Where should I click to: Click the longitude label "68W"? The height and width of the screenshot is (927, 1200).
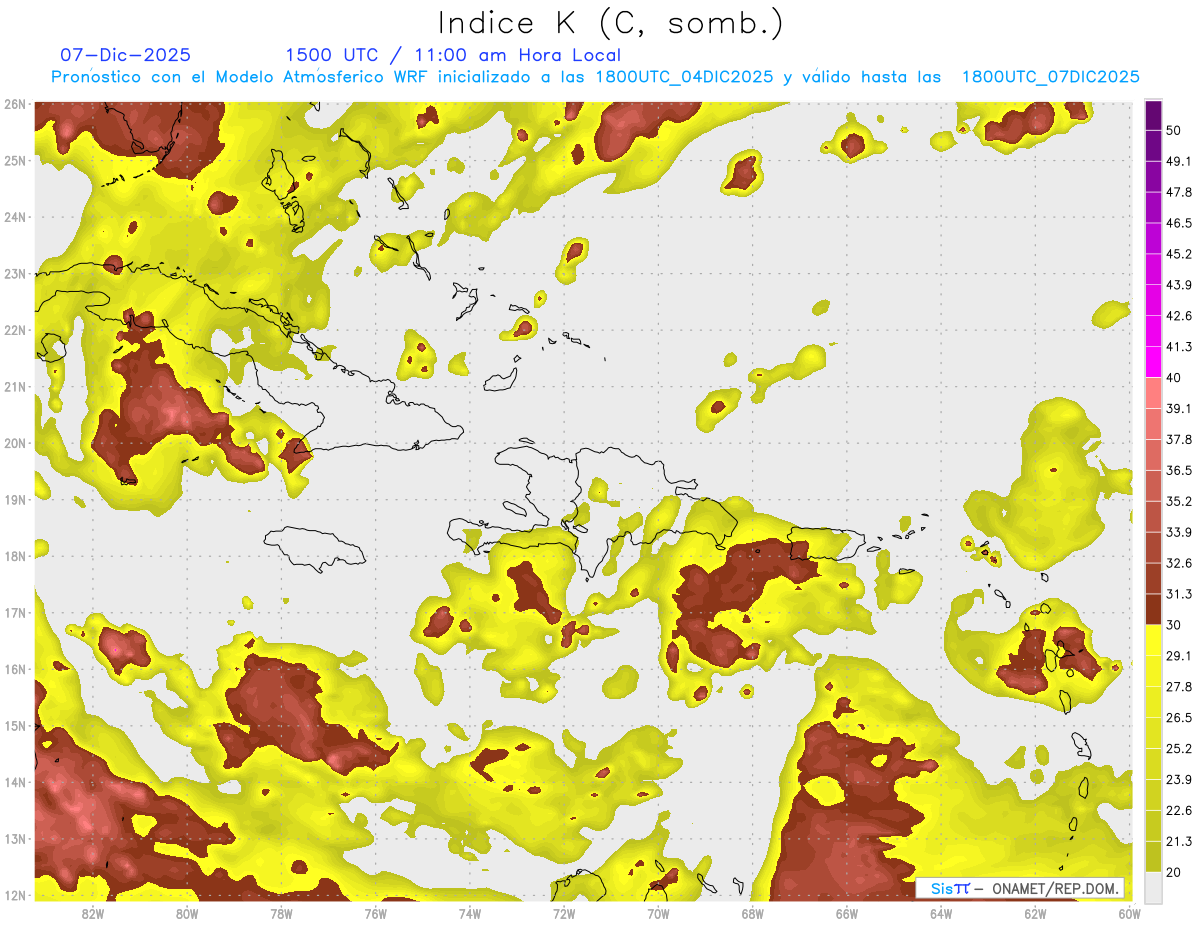(x=752, y=913)
